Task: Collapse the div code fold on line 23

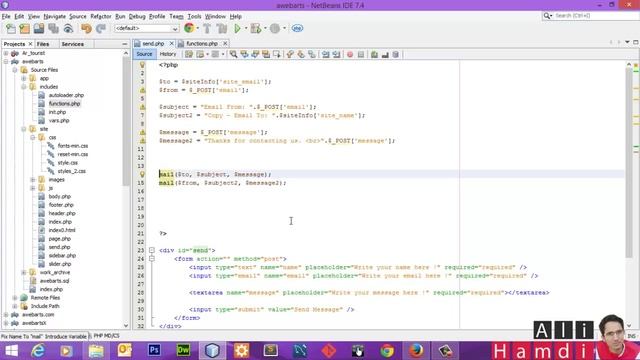Action: coord(152,250)
